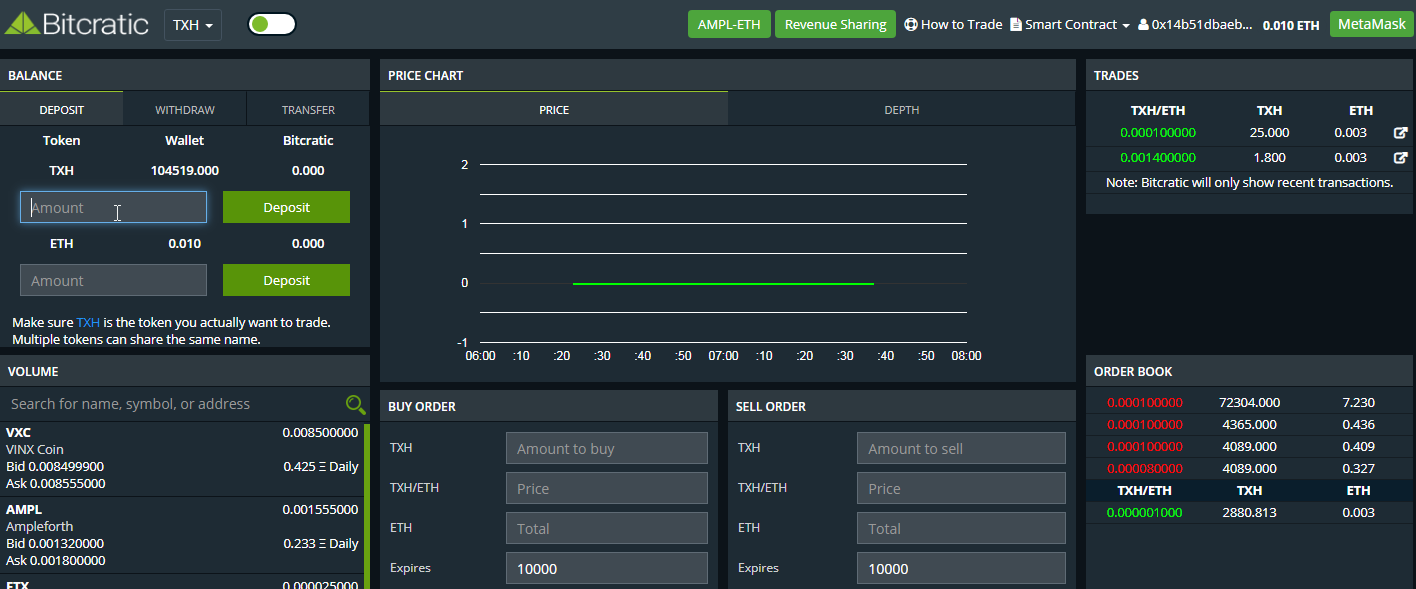
Task: Select sell order priced 0.000080000
Action: coord(1250,468)
